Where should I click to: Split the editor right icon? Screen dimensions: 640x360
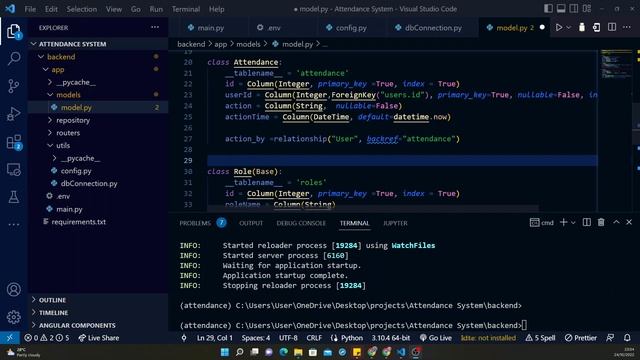[x=612, y=27]
